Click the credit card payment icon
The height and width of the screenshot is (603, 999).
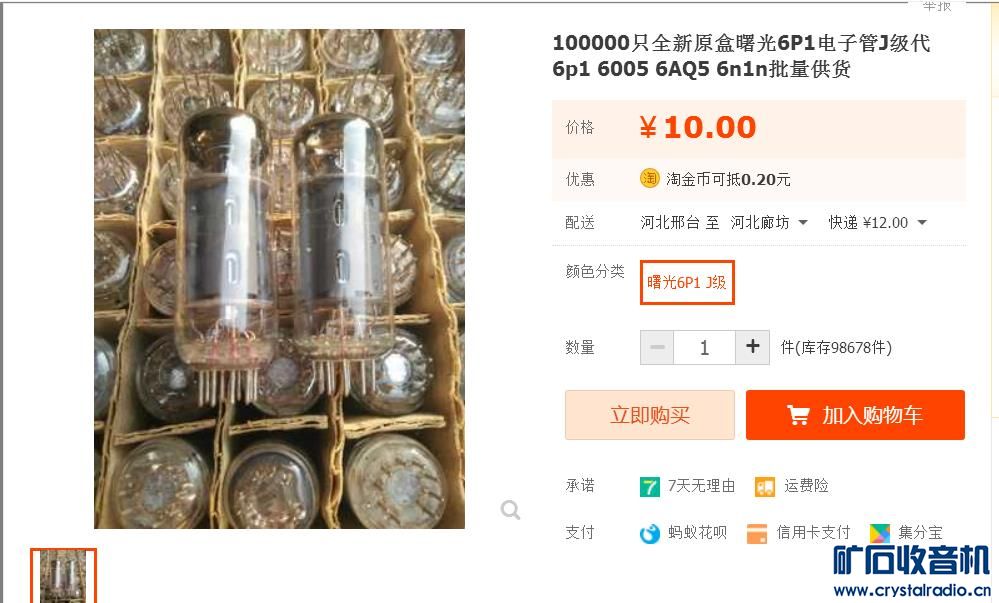click(x=757, y=533)
